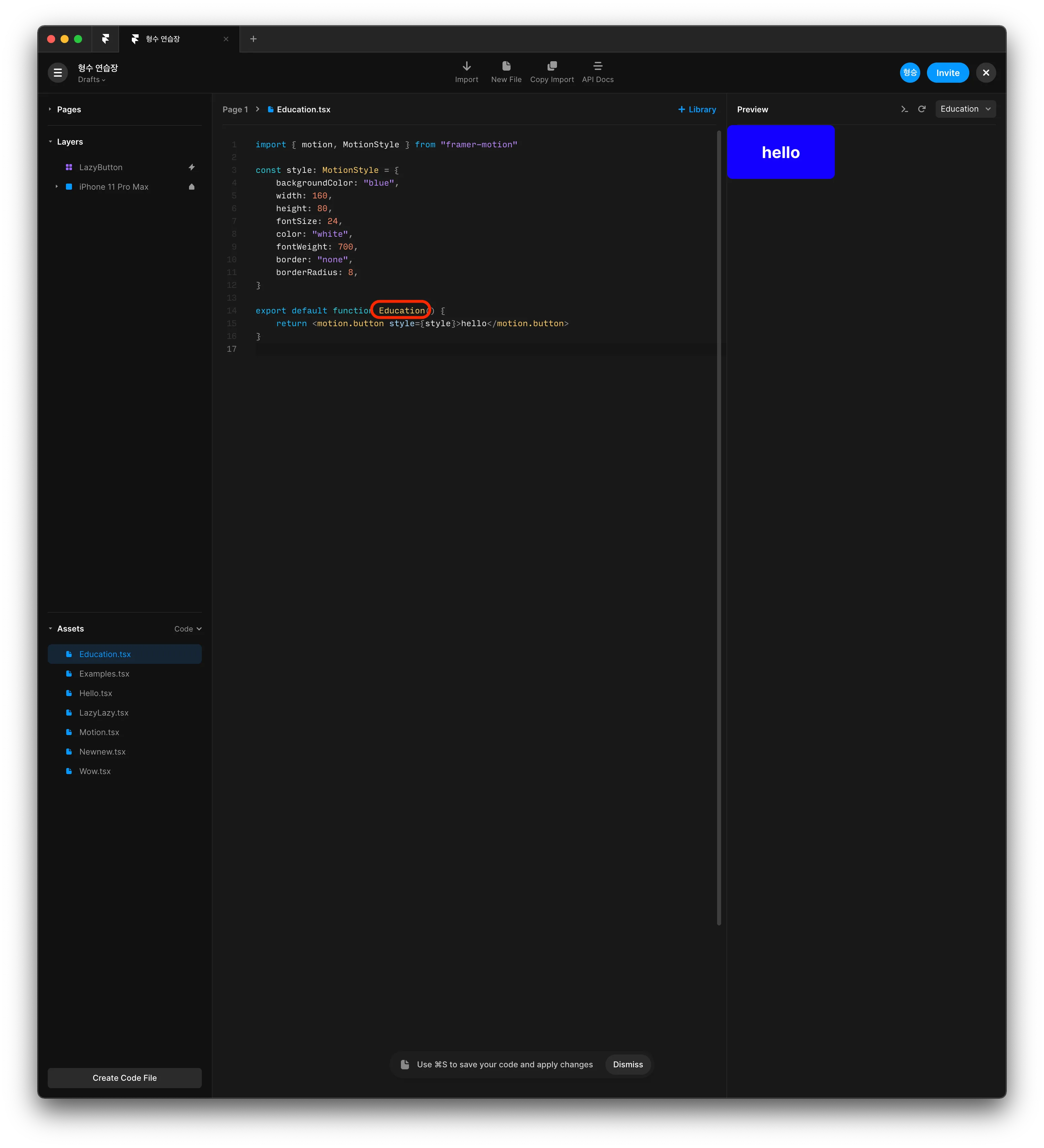Open Wow.tsx file
Image resolution: width=1044 pixels, height=1148 pixels.
coord(125,770)
